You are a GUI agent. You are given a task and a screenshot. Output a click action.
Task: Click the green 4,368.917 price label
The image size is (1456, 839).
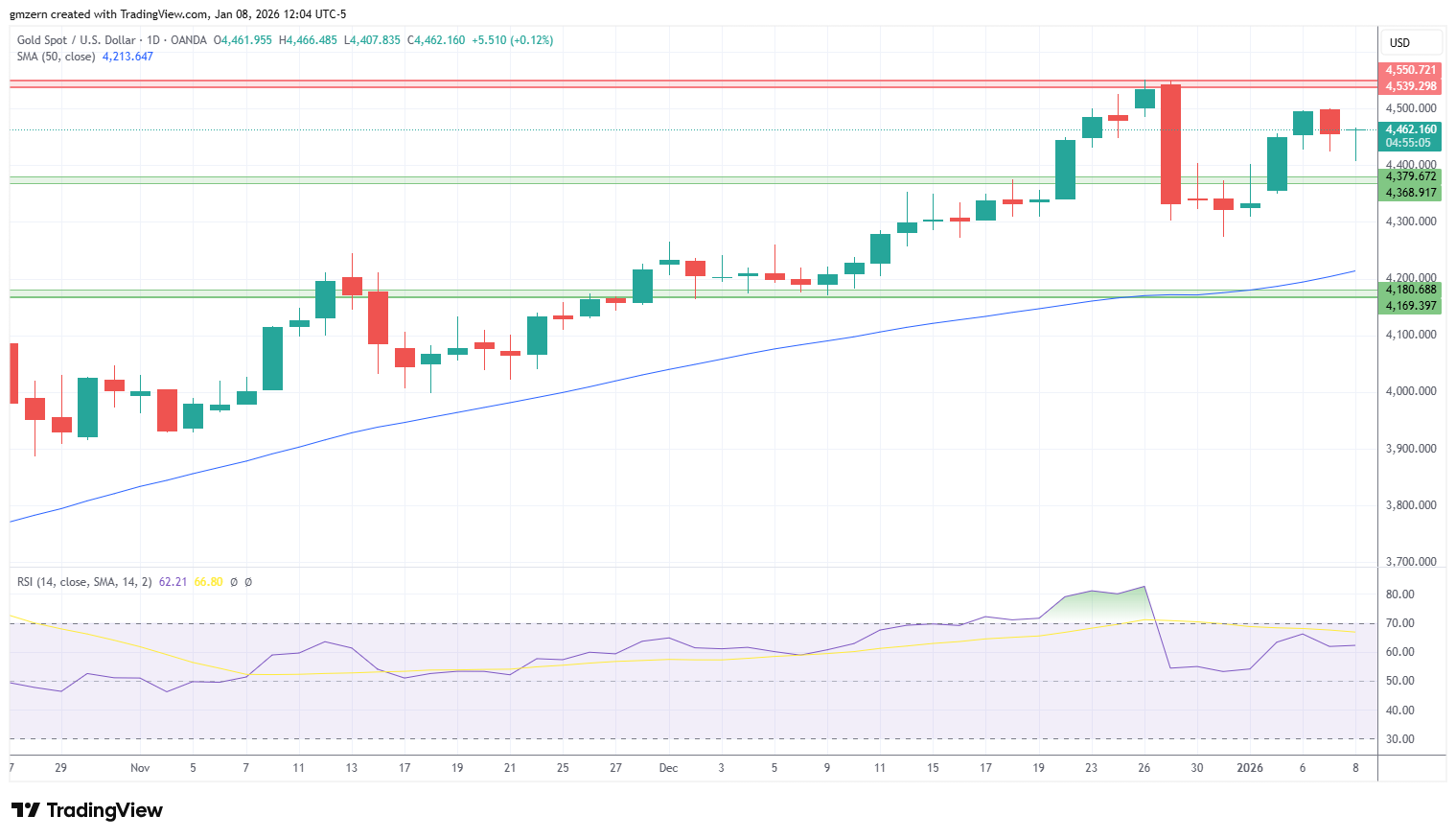1411,193
